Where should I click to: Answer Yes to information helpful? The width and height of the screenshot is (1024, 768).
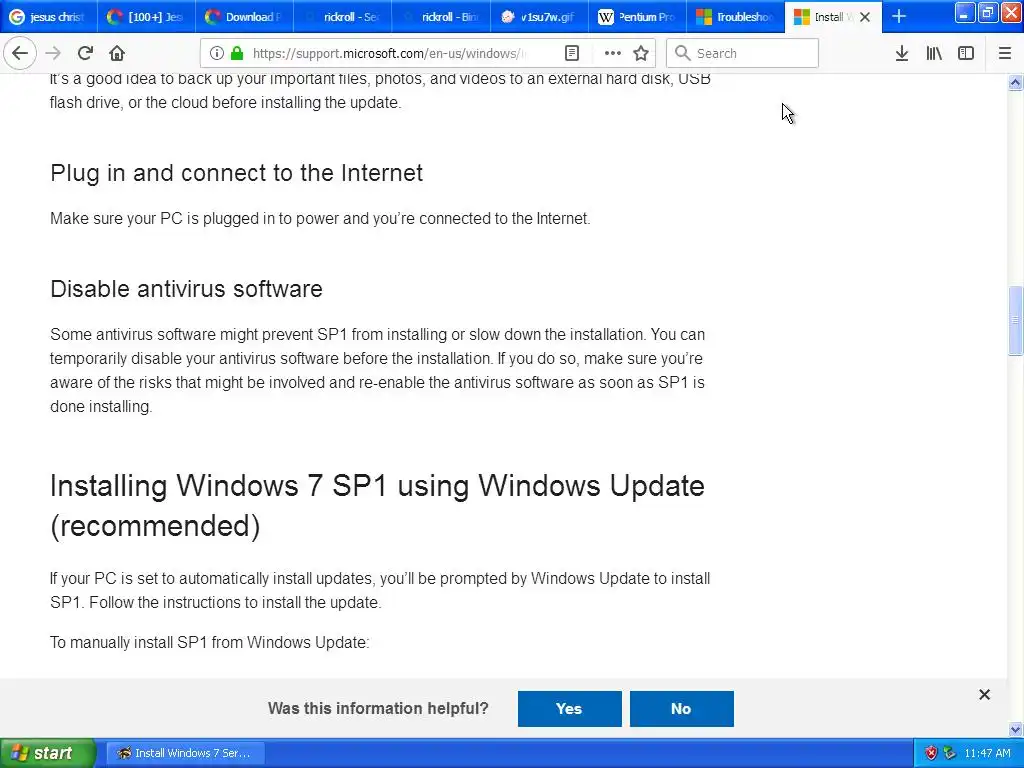(x=569, y=709)
